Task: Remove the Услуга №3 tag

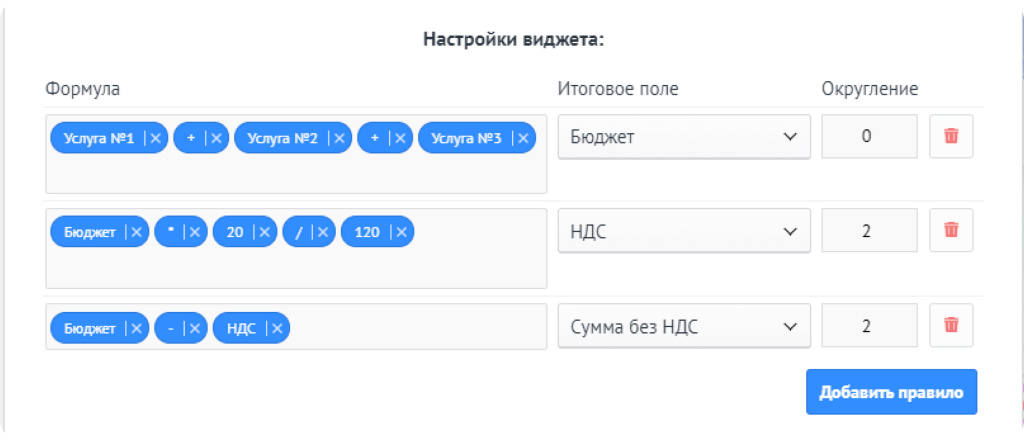Action: [x=522, y=139]
